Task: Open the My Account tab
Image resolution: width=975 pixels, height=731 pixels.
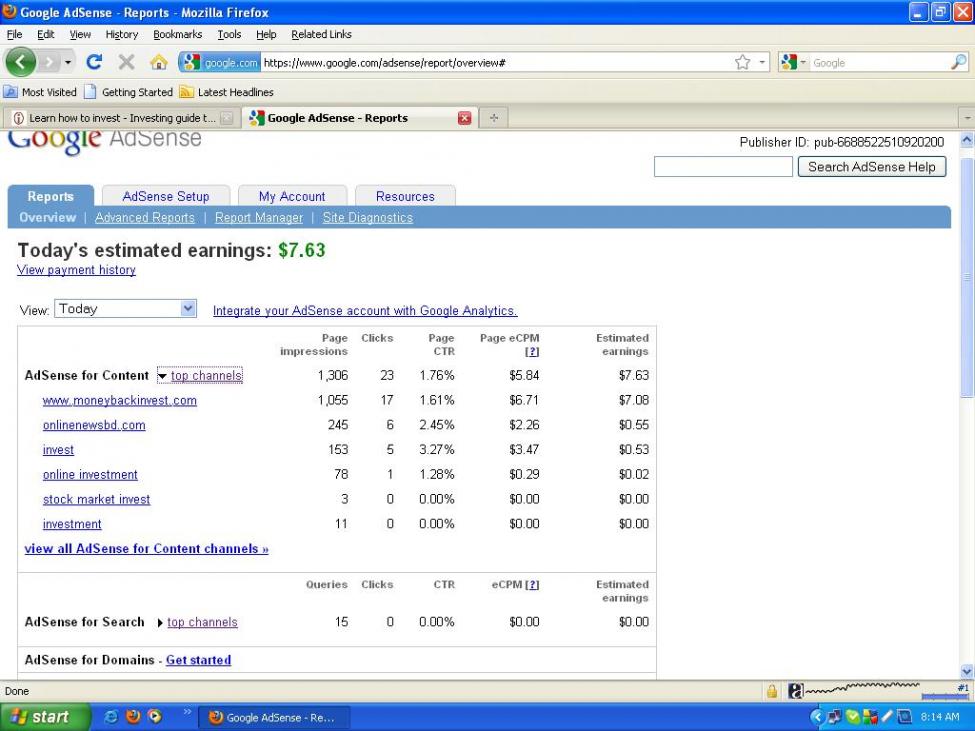Action: (291, 197)
